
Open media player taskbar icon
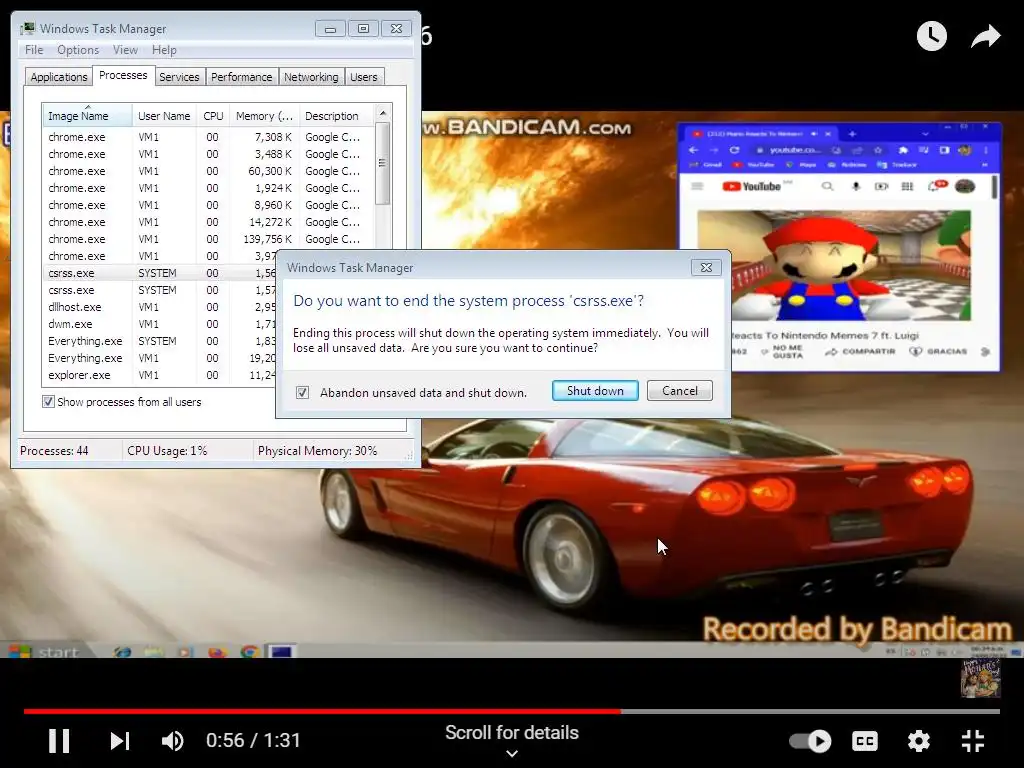pos(185,651)
